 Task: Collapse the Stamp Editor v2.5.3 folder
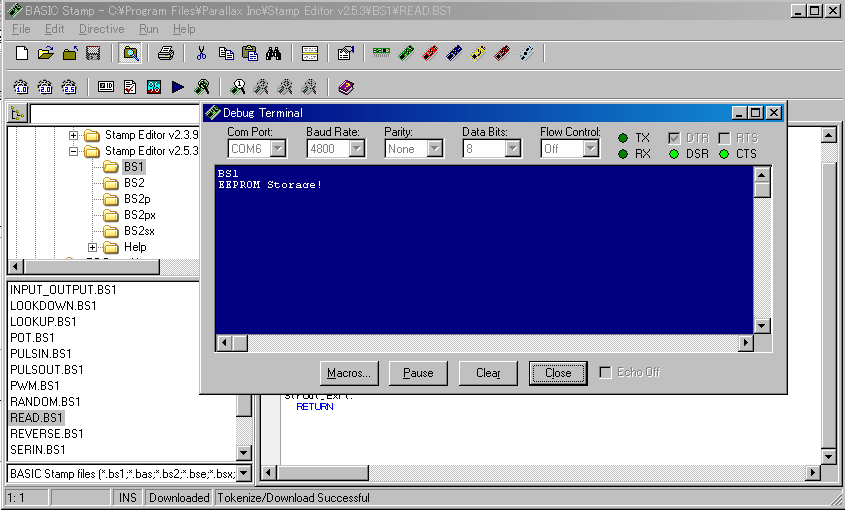point(73,151)
